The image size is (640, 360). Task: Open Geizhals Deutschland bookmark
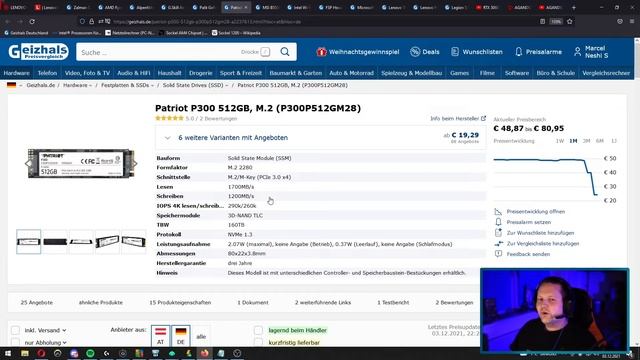point(26,33)
